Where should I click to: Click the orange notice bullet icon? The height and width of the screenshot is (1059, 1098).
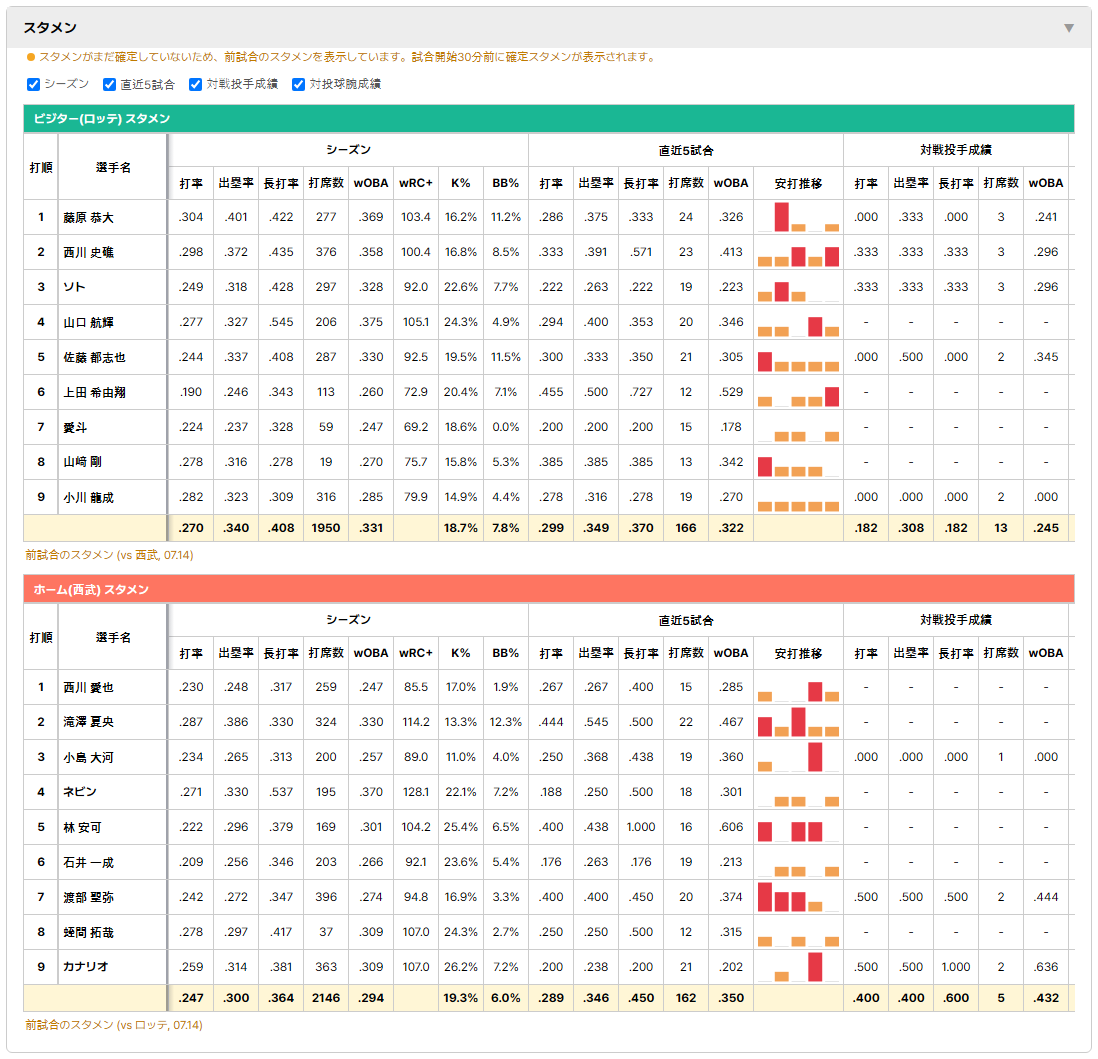(30, 57)
